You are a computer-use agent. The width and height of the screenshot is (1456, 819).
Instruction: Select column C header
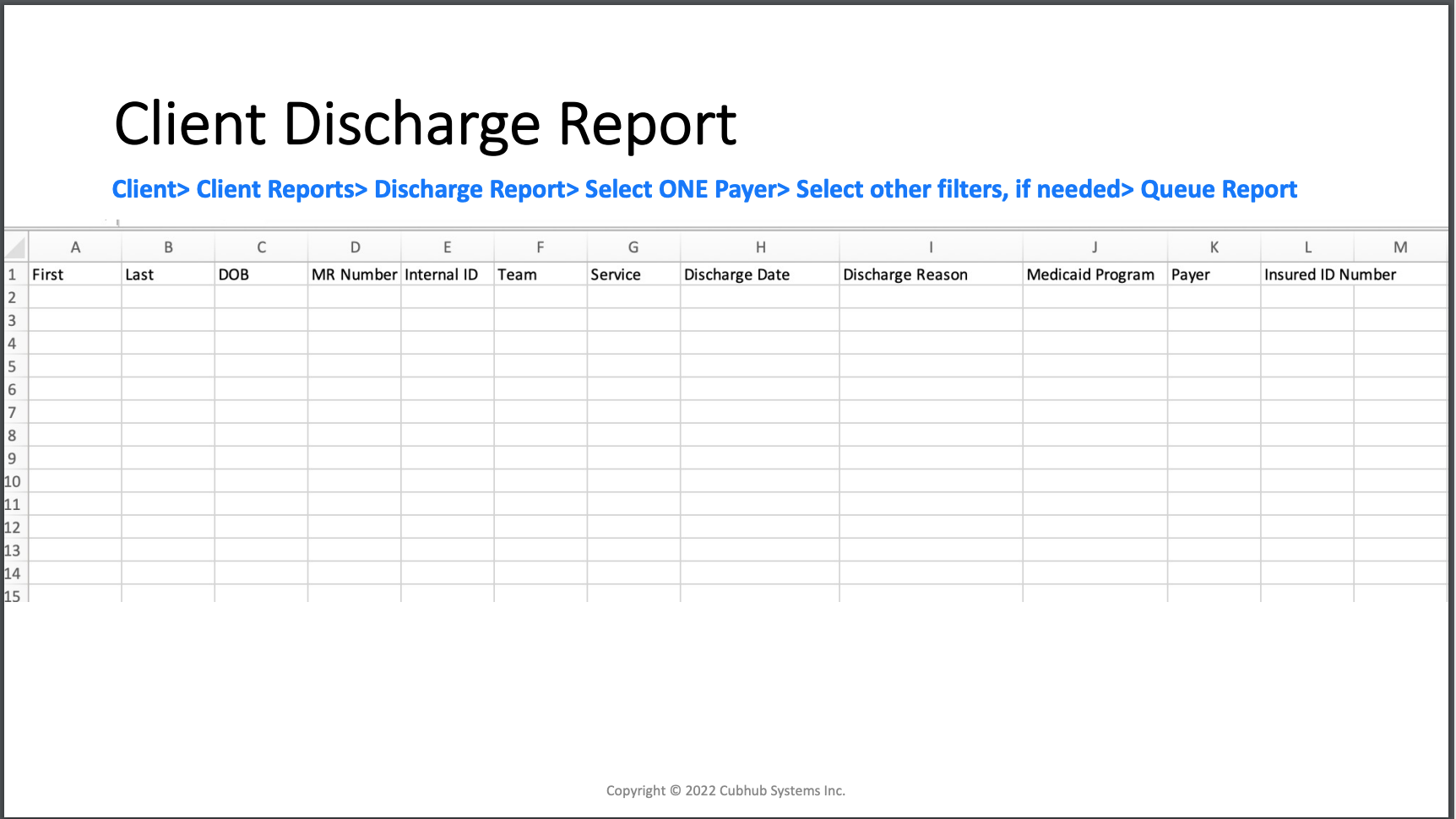[x=261, y=247]
